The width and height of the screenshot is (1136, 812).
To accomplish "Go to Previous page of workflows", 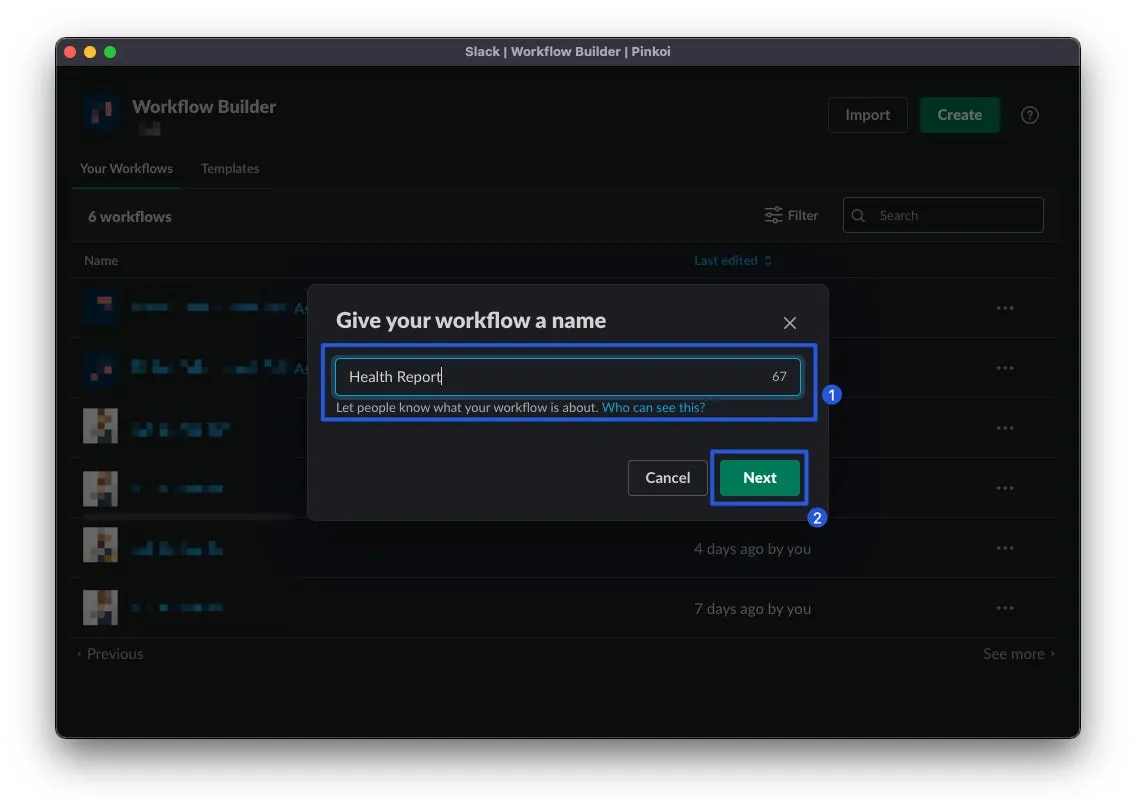I will [110, 654].
